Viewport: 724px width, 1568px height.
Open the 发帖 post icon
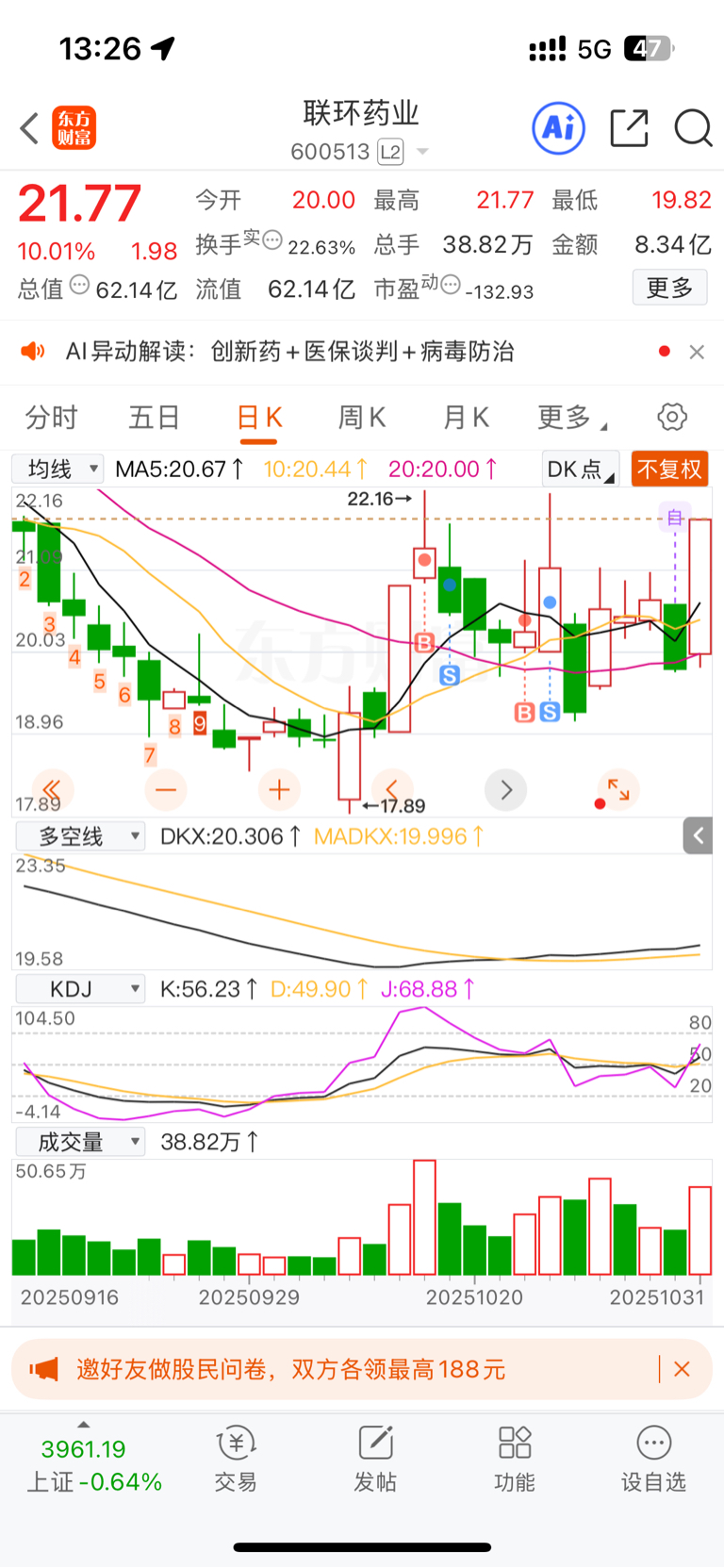click(x=375, y=1460)
